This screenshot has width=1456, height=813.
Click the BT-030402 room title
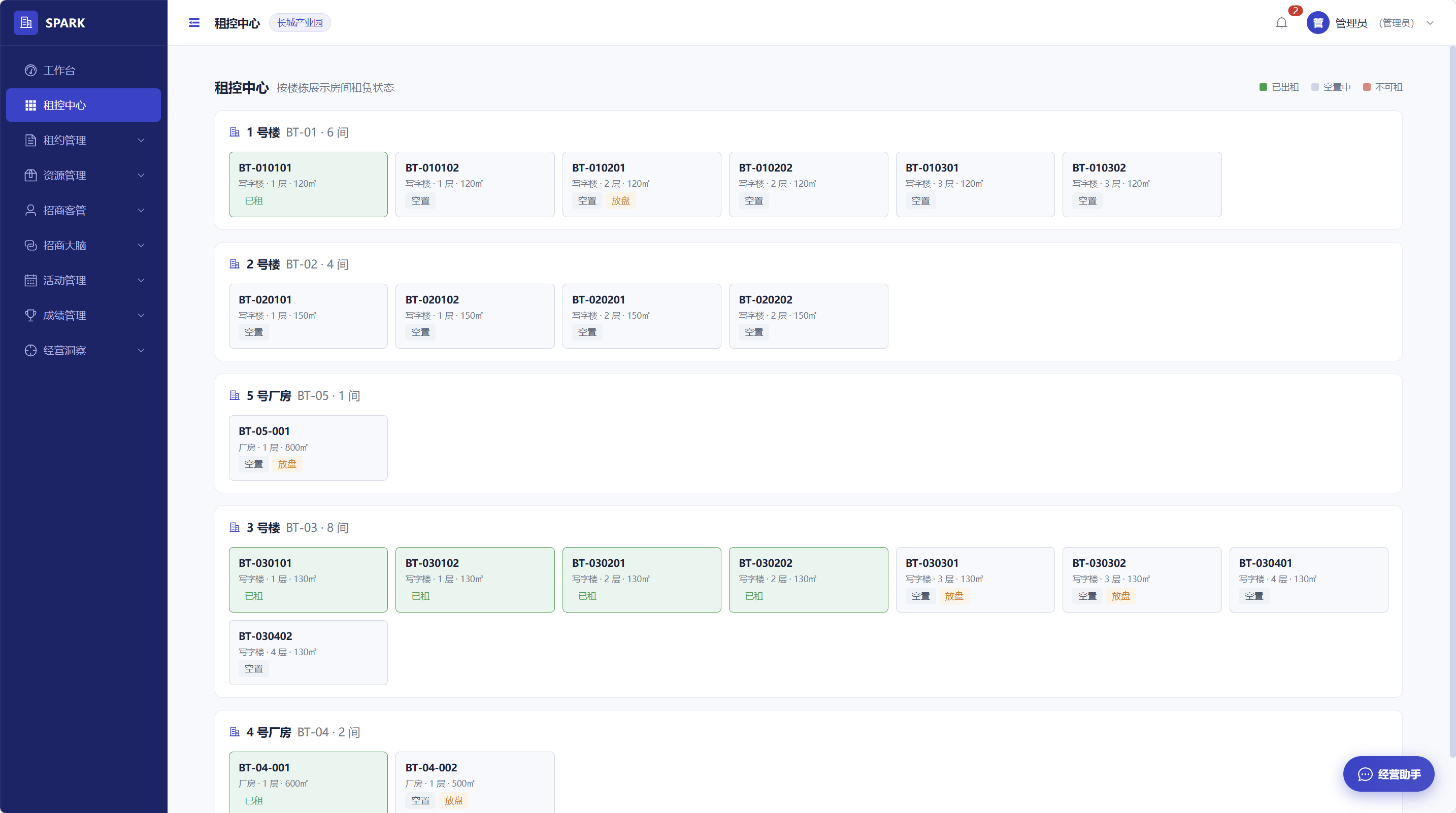tap(265, 636)
